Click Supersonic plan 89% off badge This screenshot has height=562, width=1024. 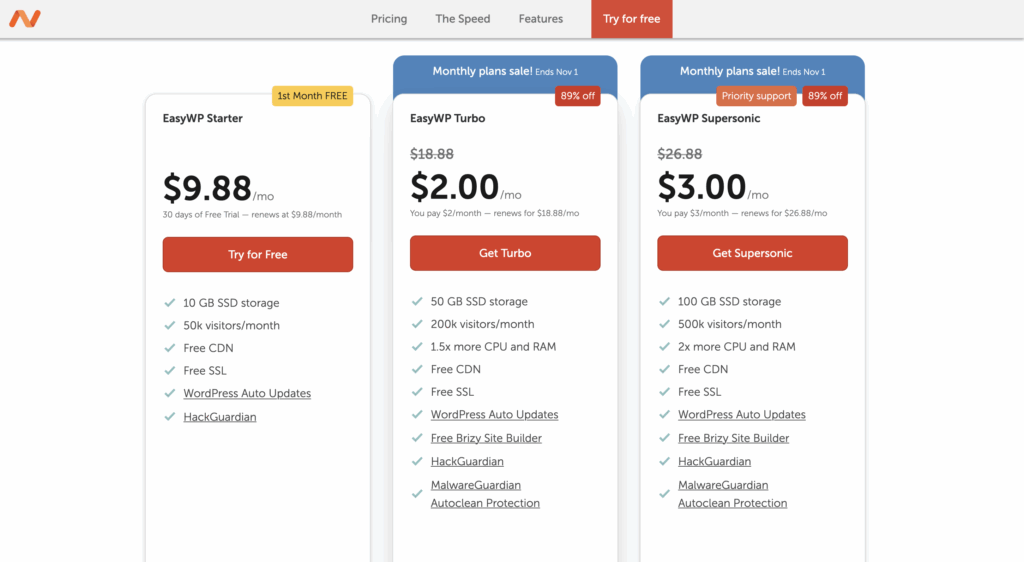click(x=825, y=96)
